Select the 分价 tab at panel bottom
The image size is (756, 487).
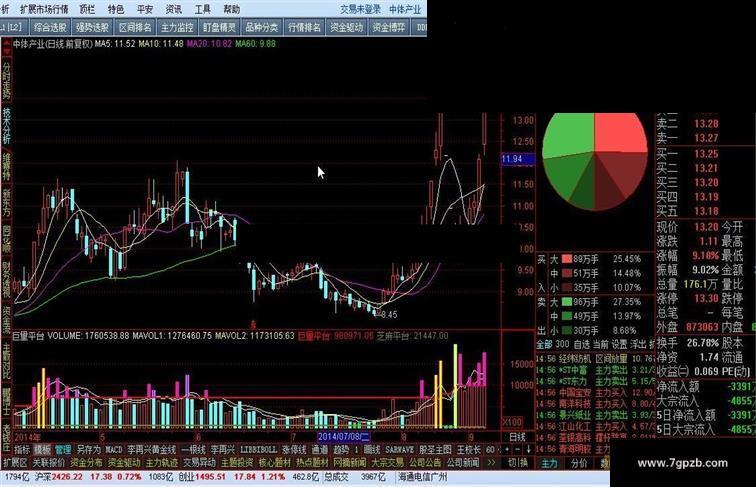coord(579,463)
